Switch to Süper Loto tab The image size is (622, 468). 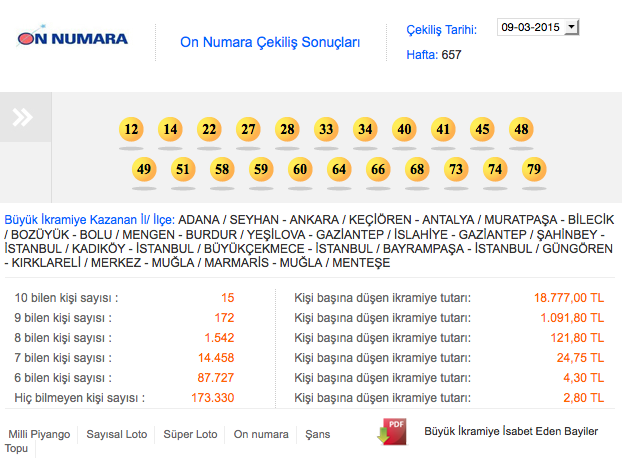[x=190, y=434]
